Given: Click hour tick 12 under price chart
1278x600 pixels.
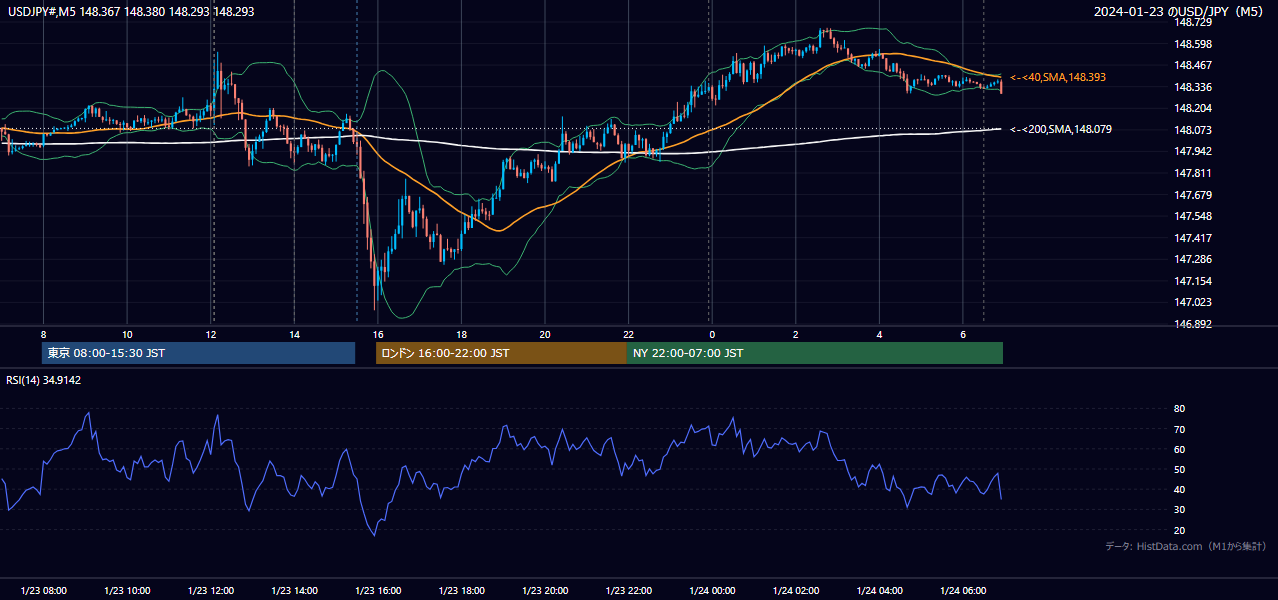Looking at the screenshot, I should [x=211, y=334].
